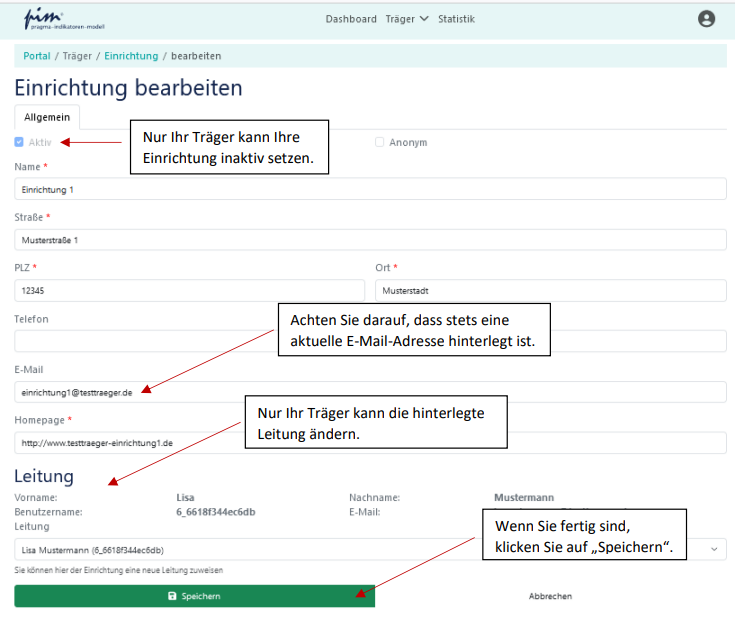Enable the Anonym checkbox

point(379,142)
